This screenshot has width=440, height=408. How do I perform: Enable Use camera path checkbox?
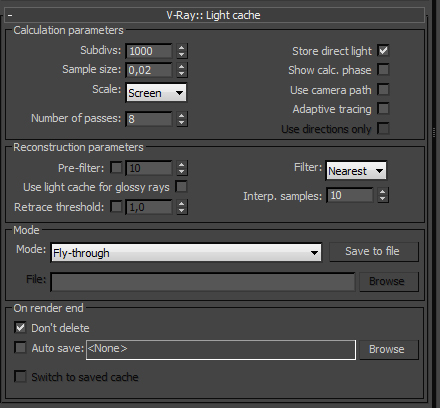383,90
